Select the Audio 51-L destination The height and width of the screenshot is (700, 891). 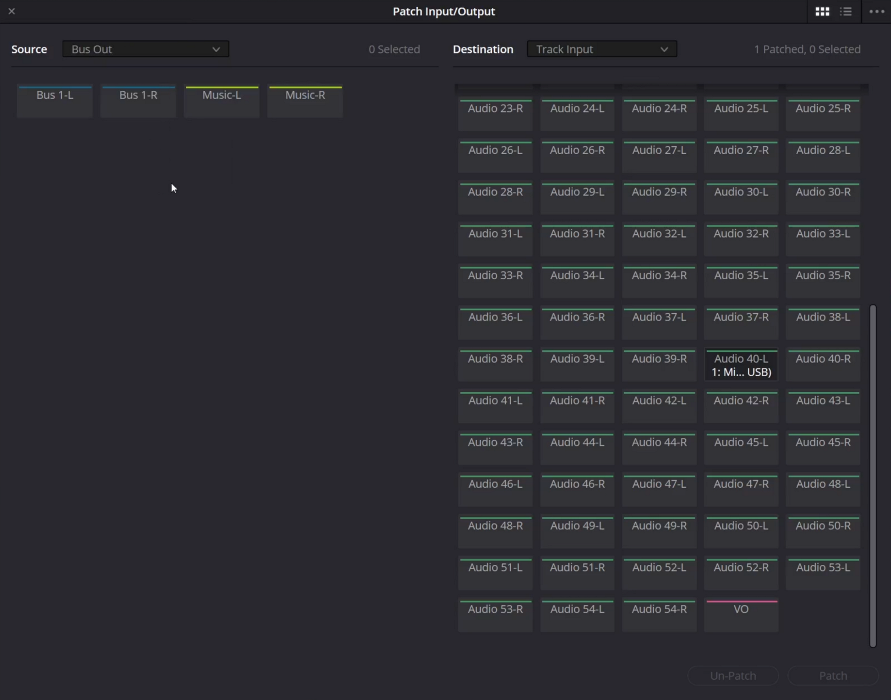496,574
